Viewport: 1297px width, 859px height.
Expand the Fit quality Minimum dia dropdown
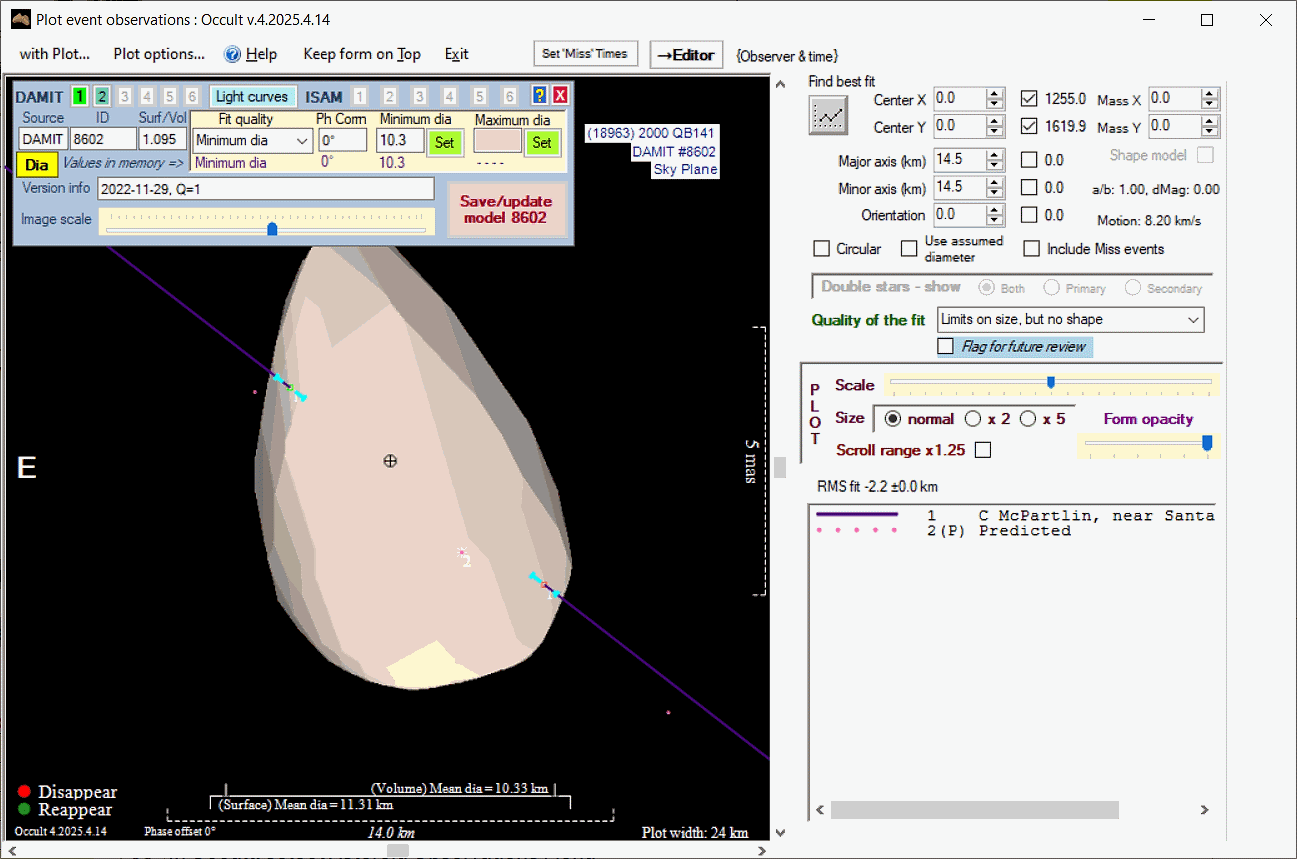click(302, 141)
